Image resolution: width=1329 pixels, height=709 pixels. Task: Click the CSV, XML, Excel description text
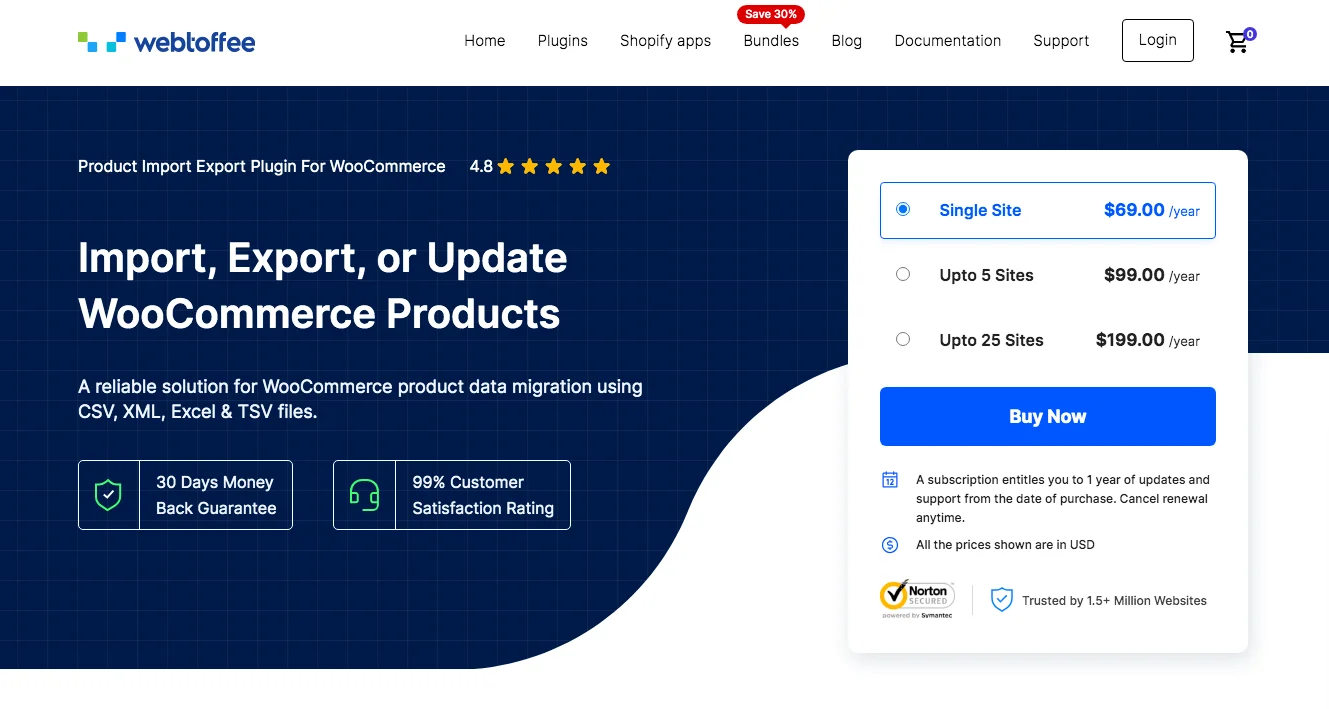click(360, 399)
